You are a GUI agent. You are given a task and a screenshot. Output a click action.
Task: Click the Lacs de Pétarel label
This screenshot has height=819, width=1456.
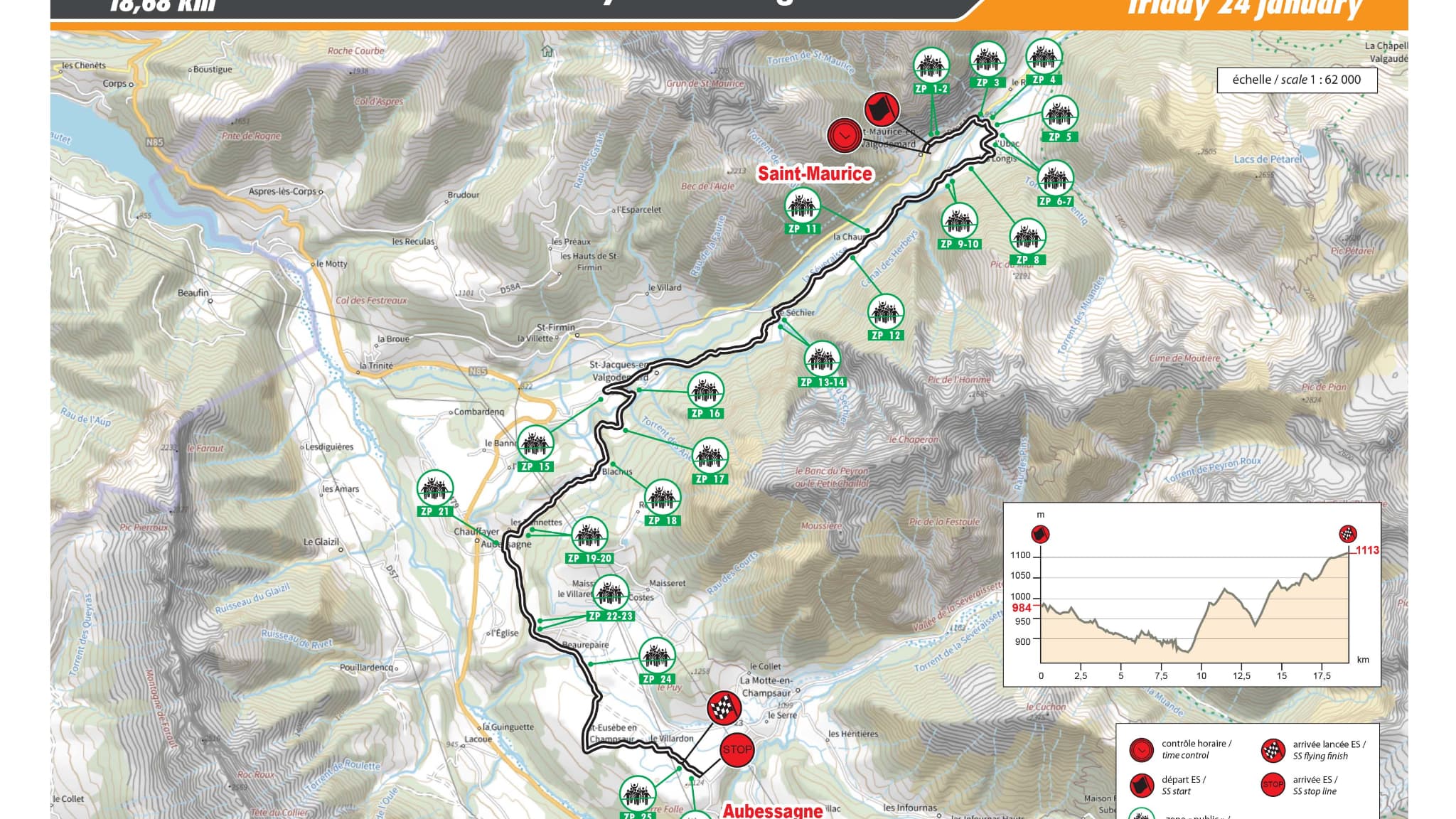click(1268, 159)
